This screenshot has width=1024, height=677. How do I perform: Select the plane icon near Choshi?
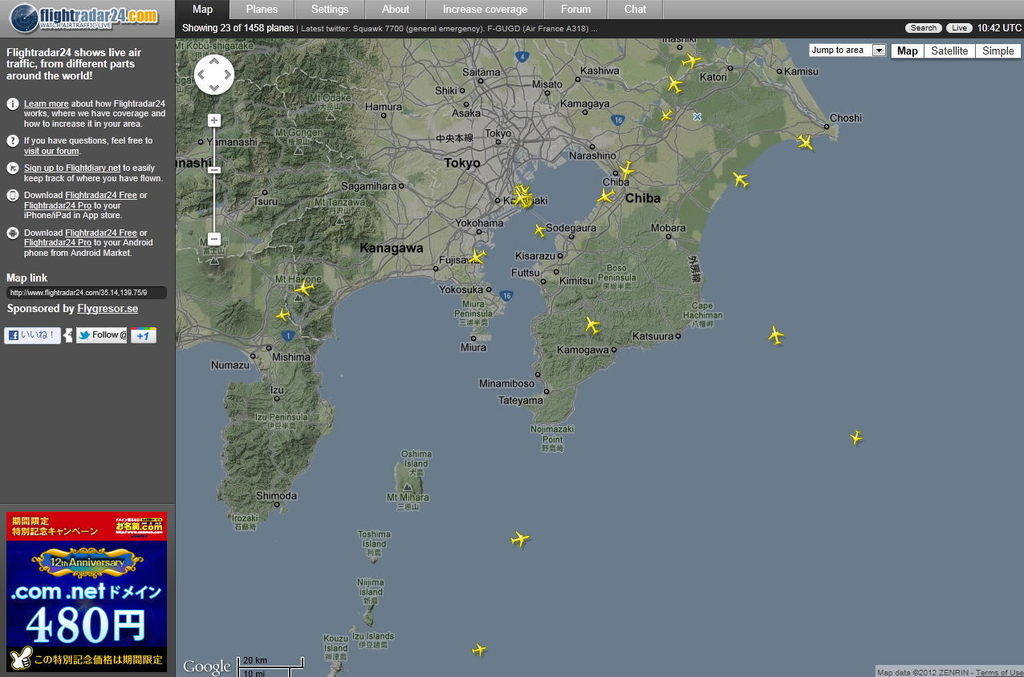pos(805,142)
